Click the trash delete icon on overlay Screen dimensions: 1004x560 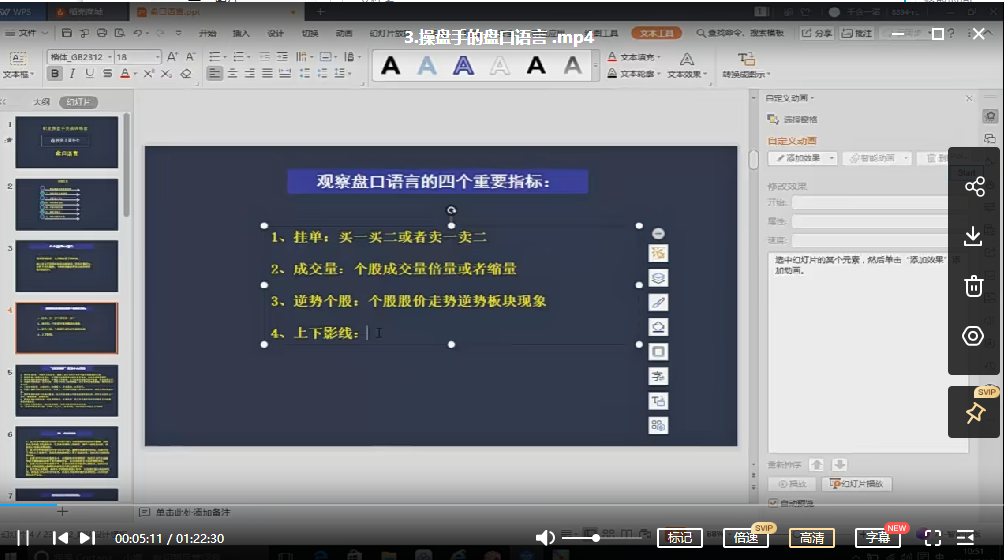pyautogui.click(x=973, y=285)
